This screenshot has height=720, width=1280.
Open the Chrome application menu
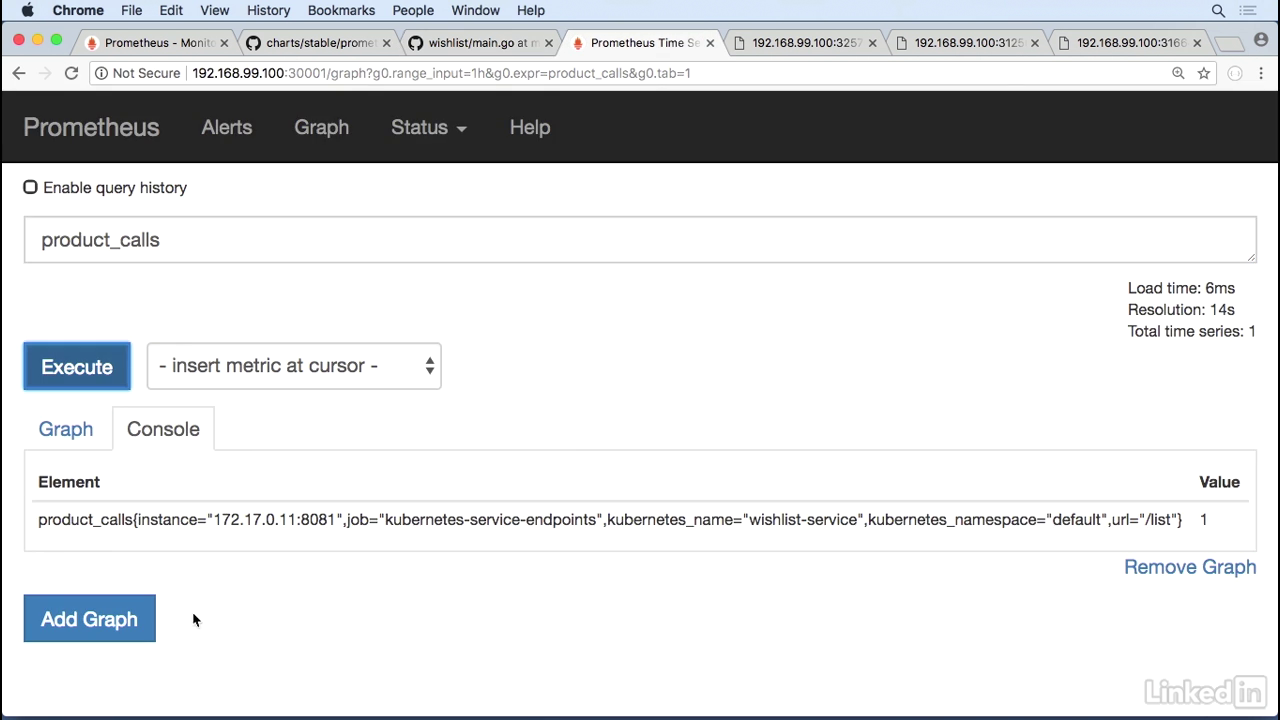78,10
